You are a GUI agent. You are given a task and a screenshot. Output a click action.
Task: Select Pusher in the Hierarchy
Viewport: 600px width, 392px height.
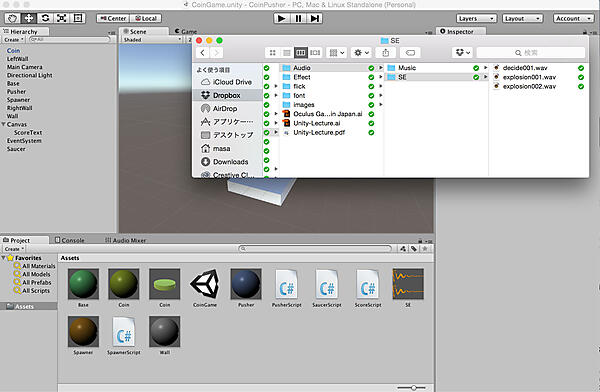point(16,91)
